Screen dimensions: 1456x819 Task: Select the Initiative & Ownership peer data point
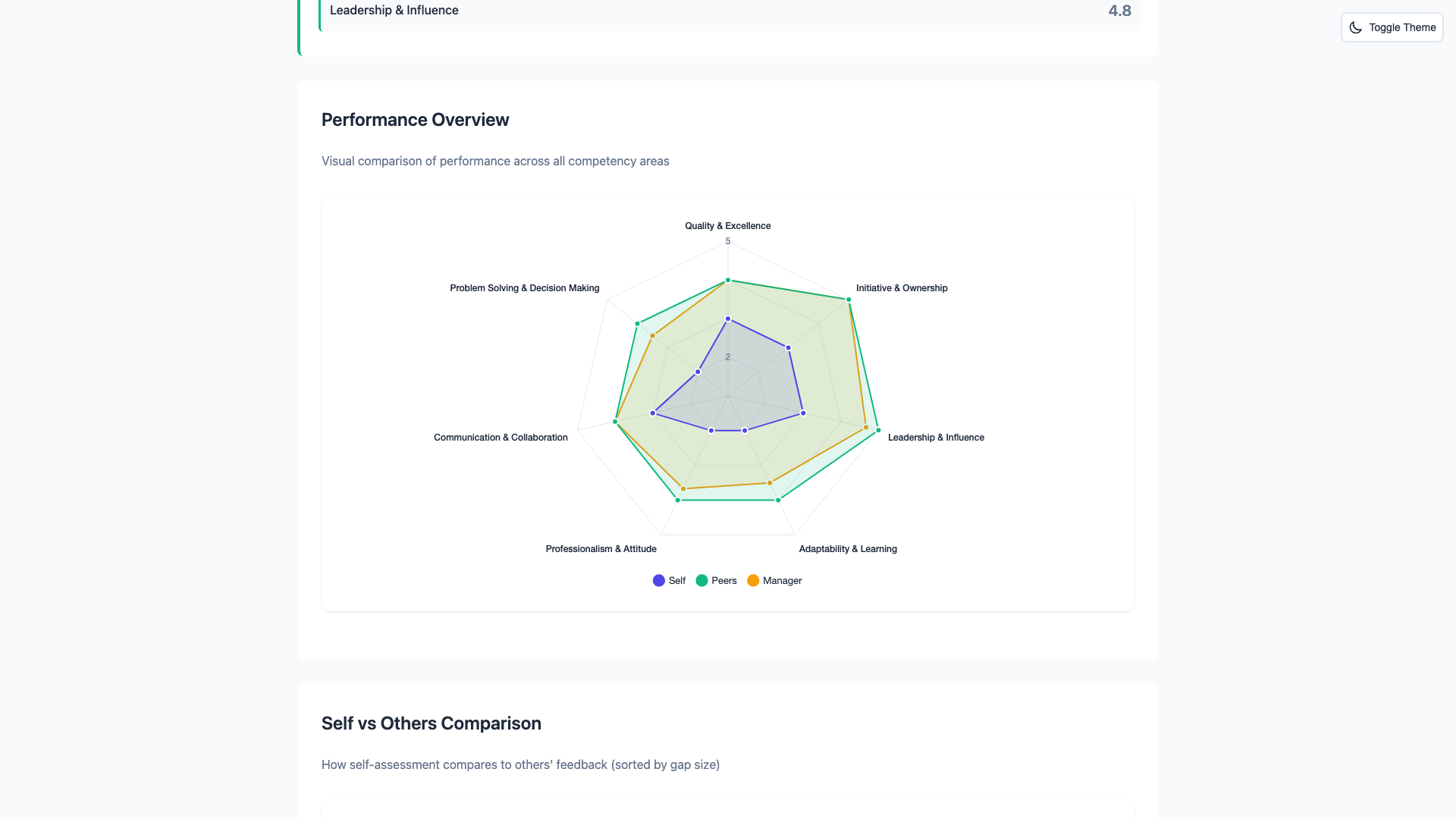click(849, 299)
